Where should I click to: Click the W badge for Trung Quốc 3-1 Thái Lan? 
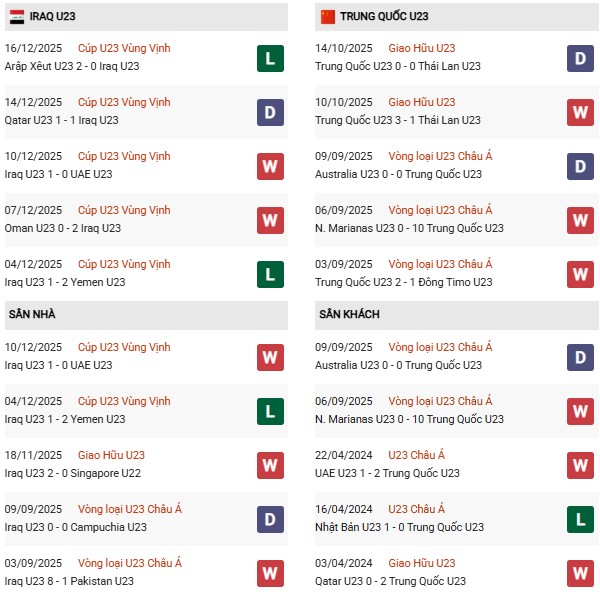click(580, 112)
